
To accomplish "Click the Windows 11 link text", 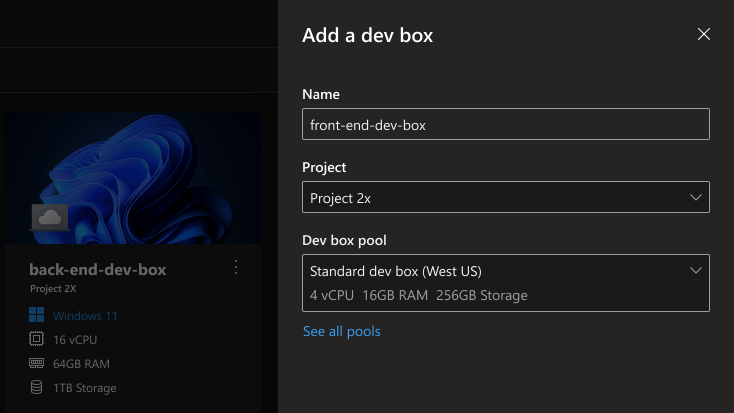I will pos(85,316).
